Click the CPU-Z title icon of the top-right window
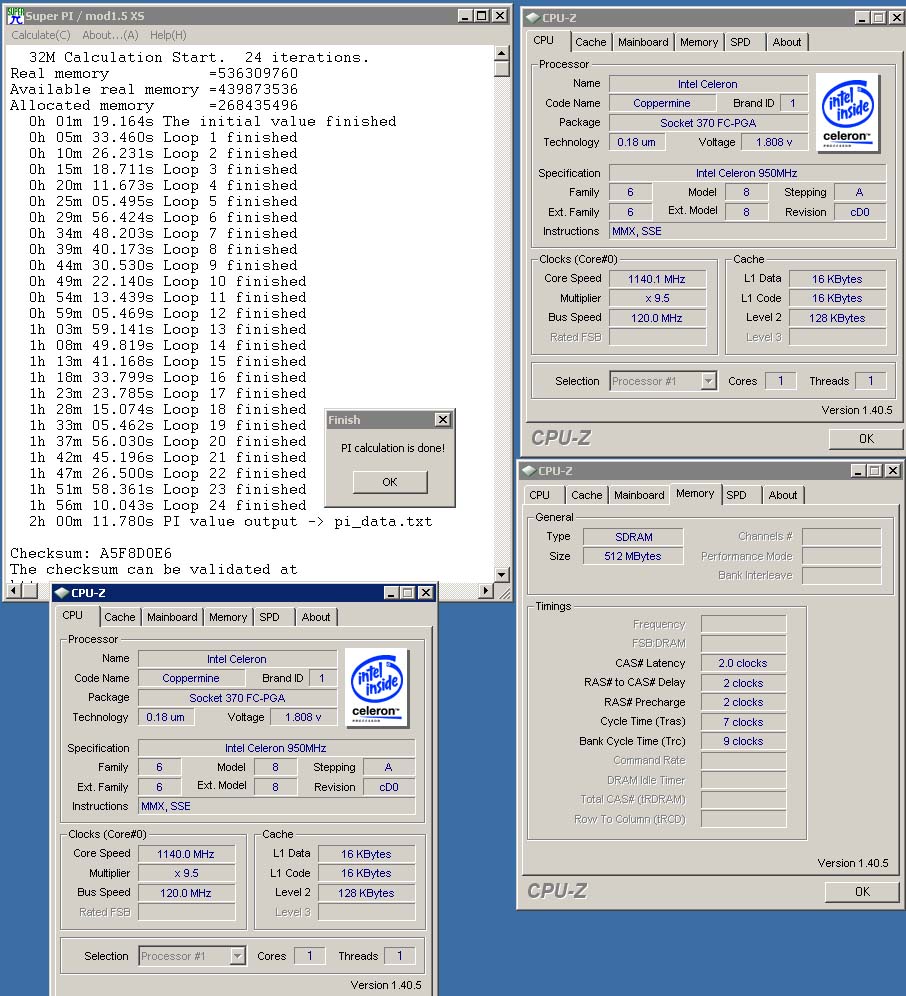The width and height of the screenshot is (906, 996). [532, 18]
